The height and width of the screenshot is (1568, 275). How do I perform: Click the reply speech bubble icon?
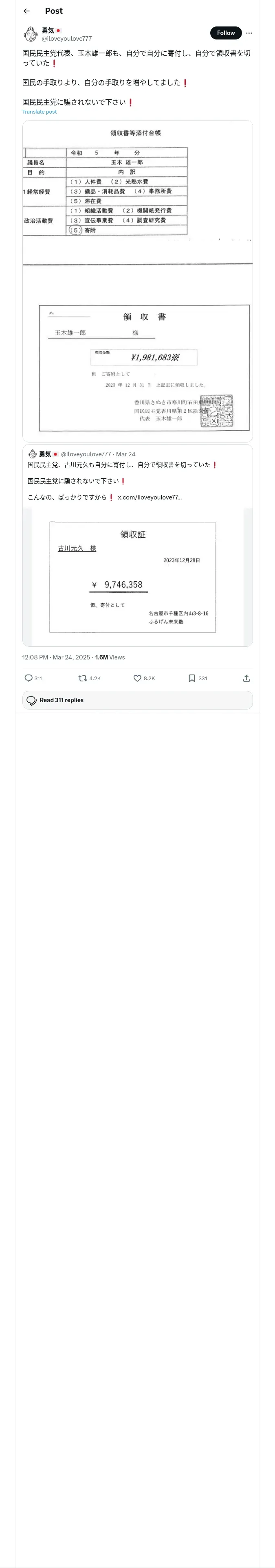pyautogui.click(x=29, y=677)
